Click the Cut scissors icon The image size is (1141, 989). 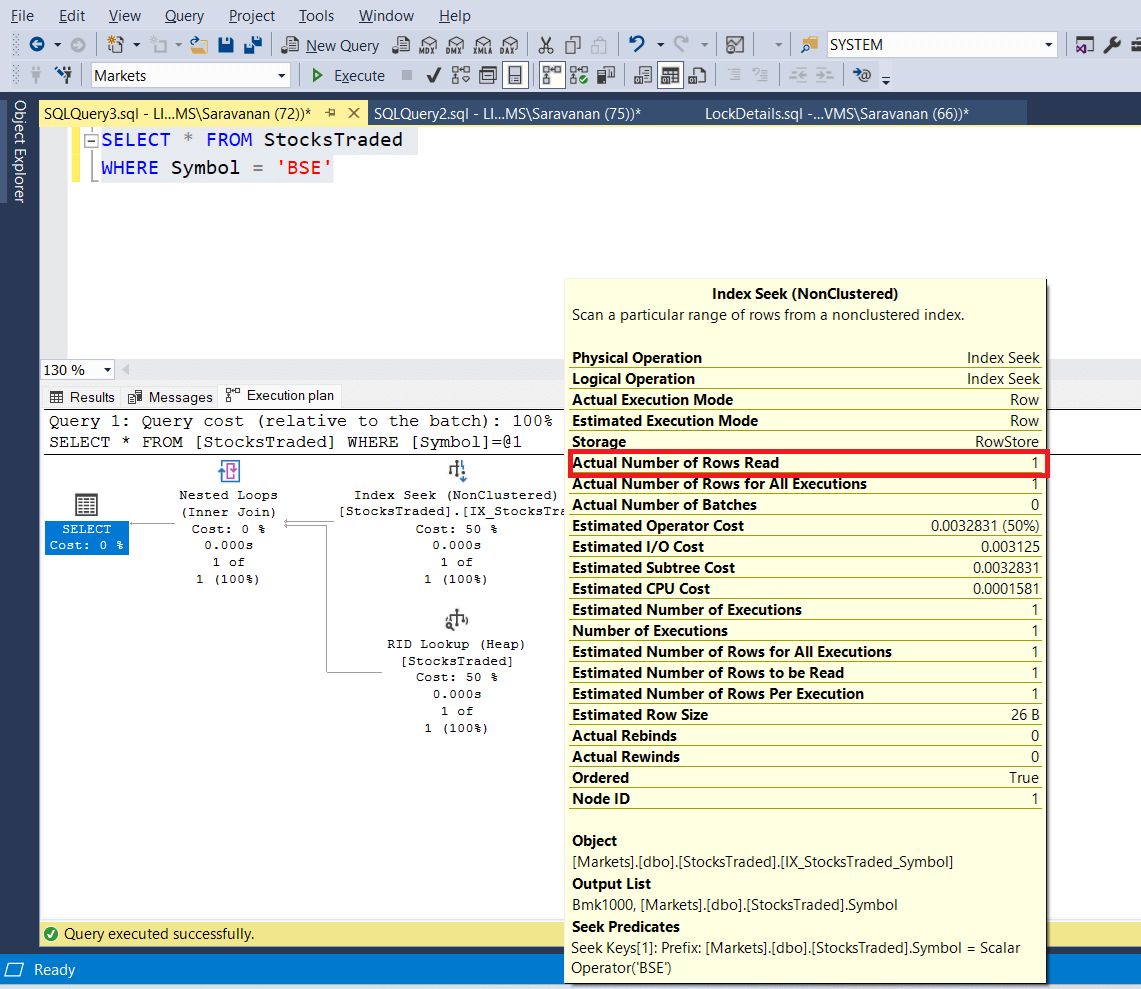click(545, 45)
